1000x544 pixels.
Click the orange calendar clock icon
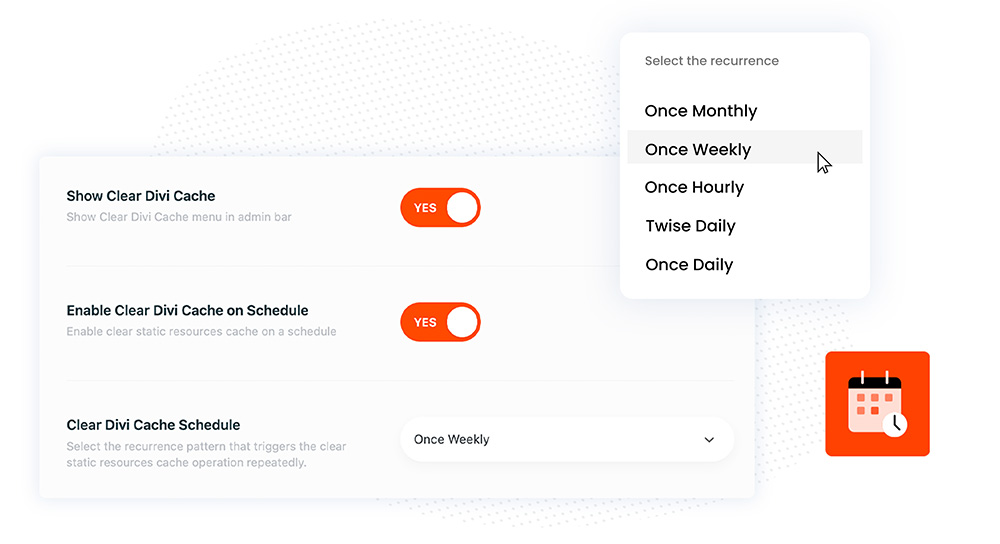(x=877, y=404)
